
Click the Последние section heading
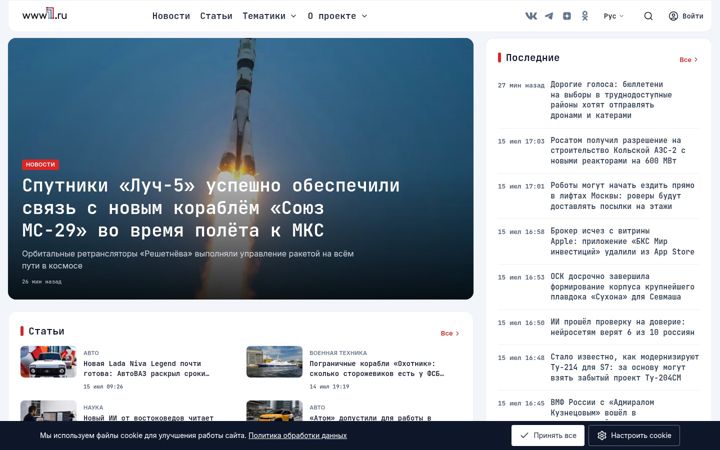click(532, 58)
